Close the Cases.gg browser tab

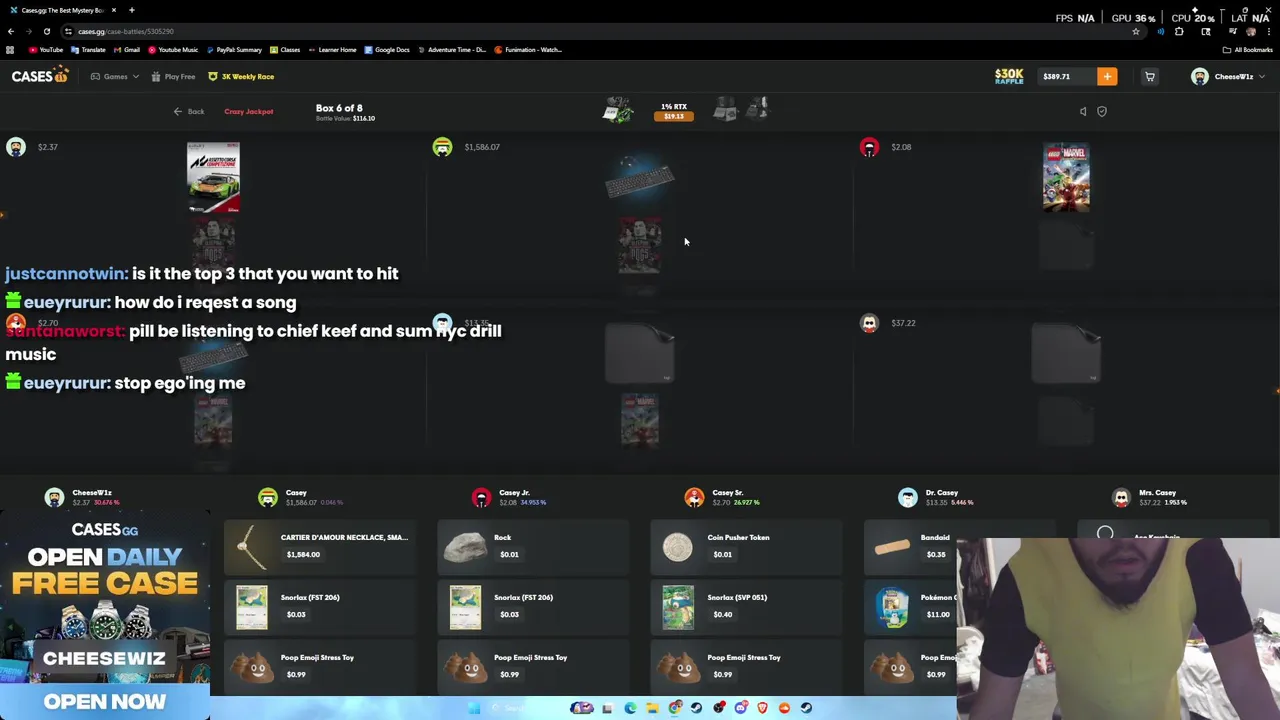click(114, 10)
